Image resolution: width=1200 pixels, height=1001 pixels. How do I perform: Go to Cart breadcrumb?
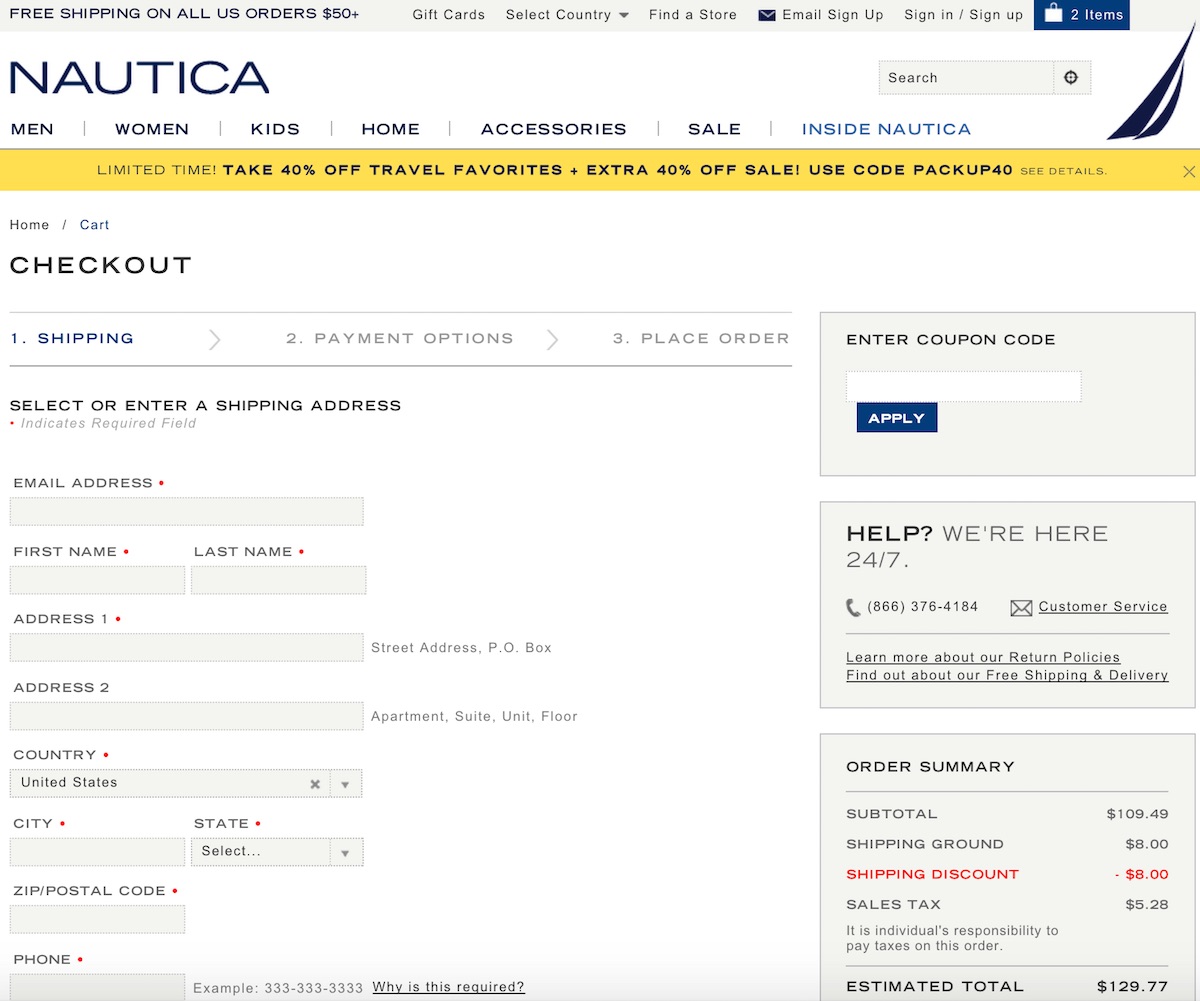[95, 225]
